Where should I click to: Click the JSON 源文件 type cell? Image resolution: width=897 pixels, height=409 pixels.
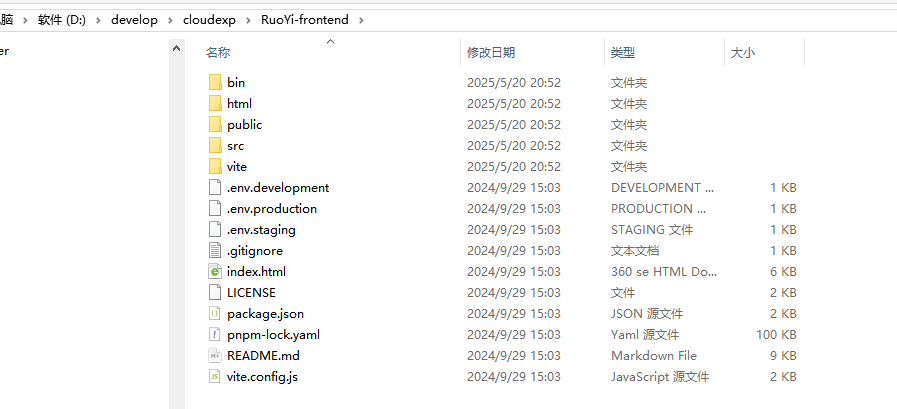646,314
